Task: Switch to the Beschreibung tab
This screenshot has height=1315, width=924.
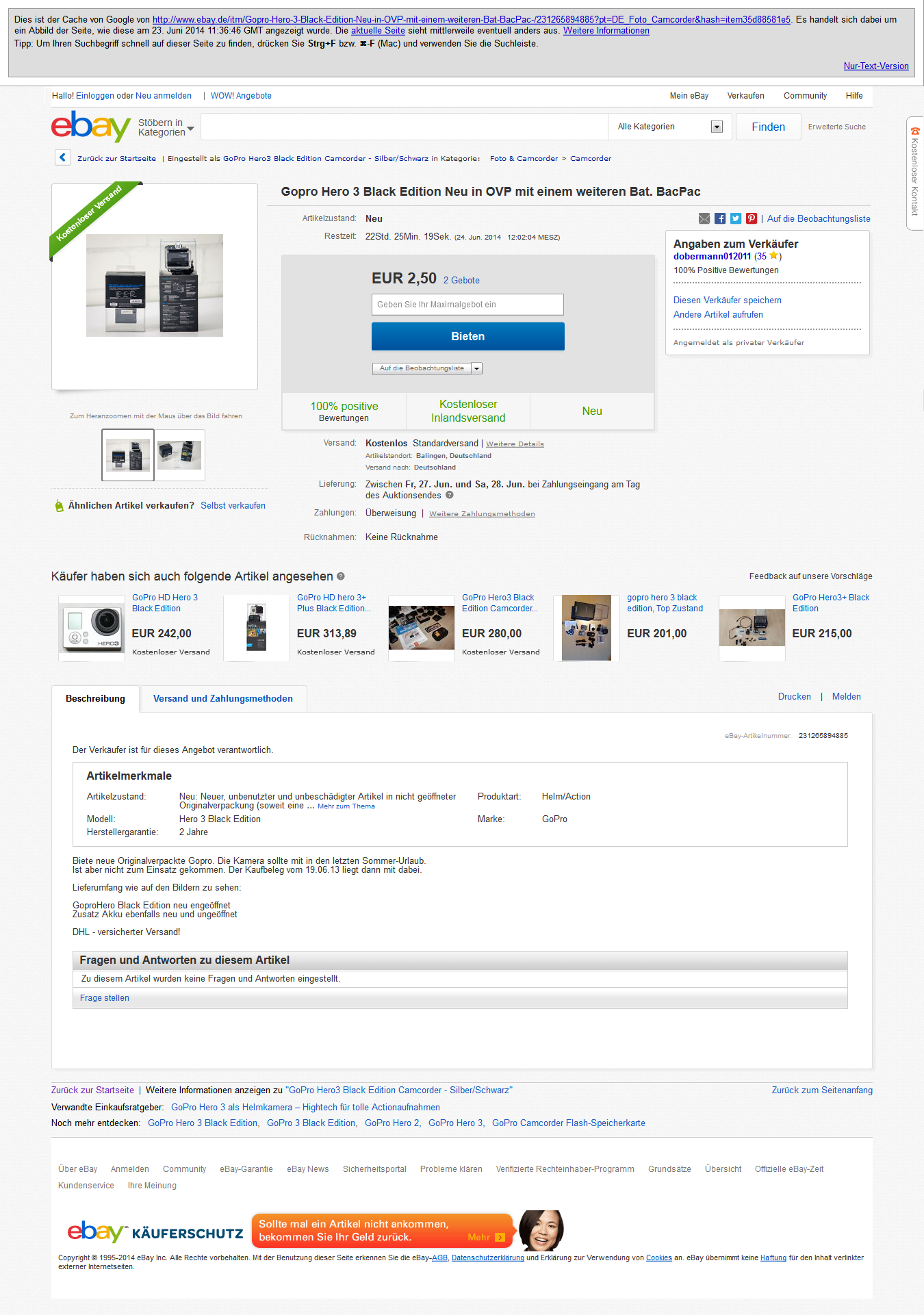Action: [96, 699]
